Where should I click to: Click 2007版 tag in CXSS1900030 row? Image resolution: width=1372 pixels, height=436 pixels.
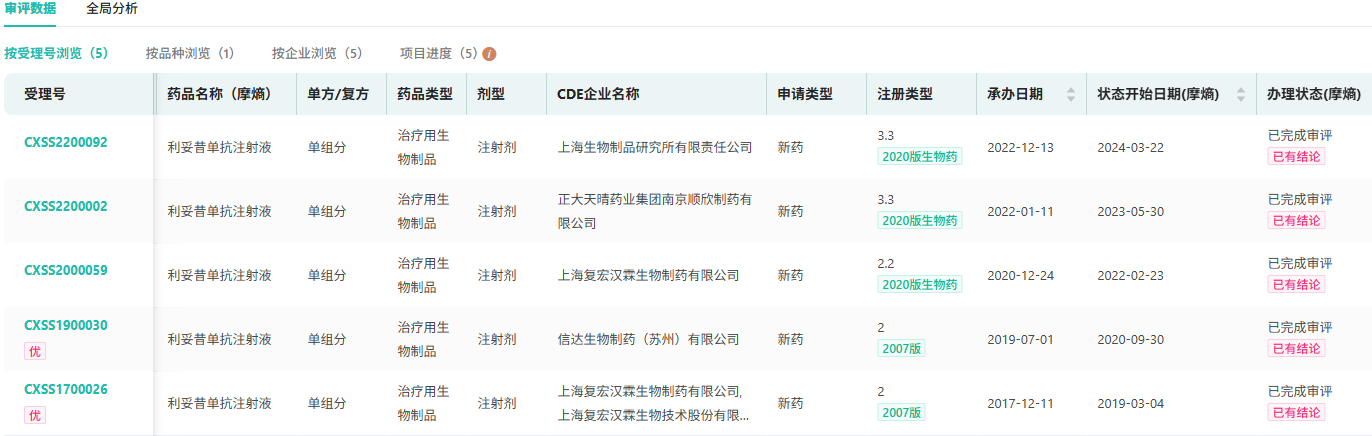pos(902,348)
